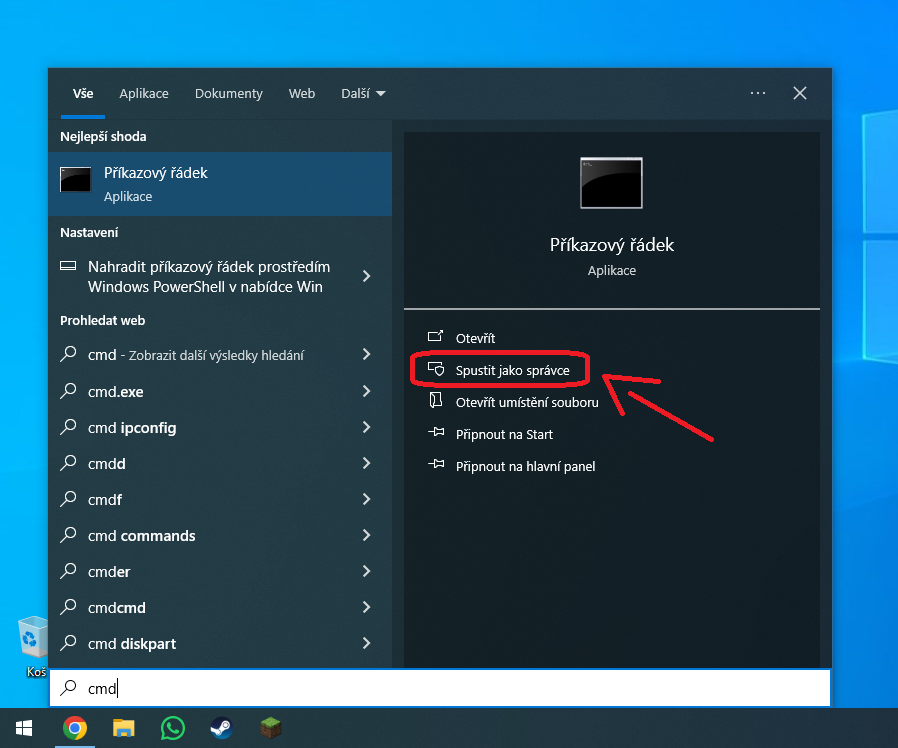The image size is (898, 748).
Task: Open the WhatsApp taskbar icon
Action: pyautogui.click(x=173, y=727)
